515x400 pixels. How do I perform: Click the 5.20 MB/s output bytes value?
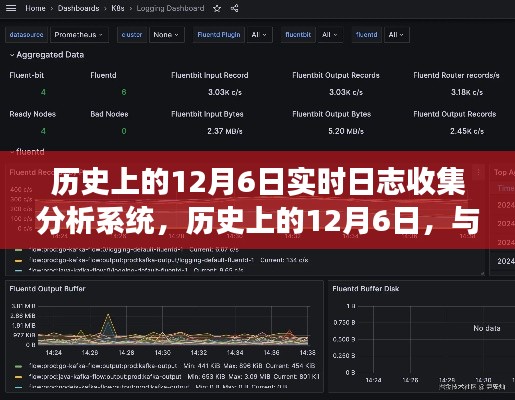point(346,131)
